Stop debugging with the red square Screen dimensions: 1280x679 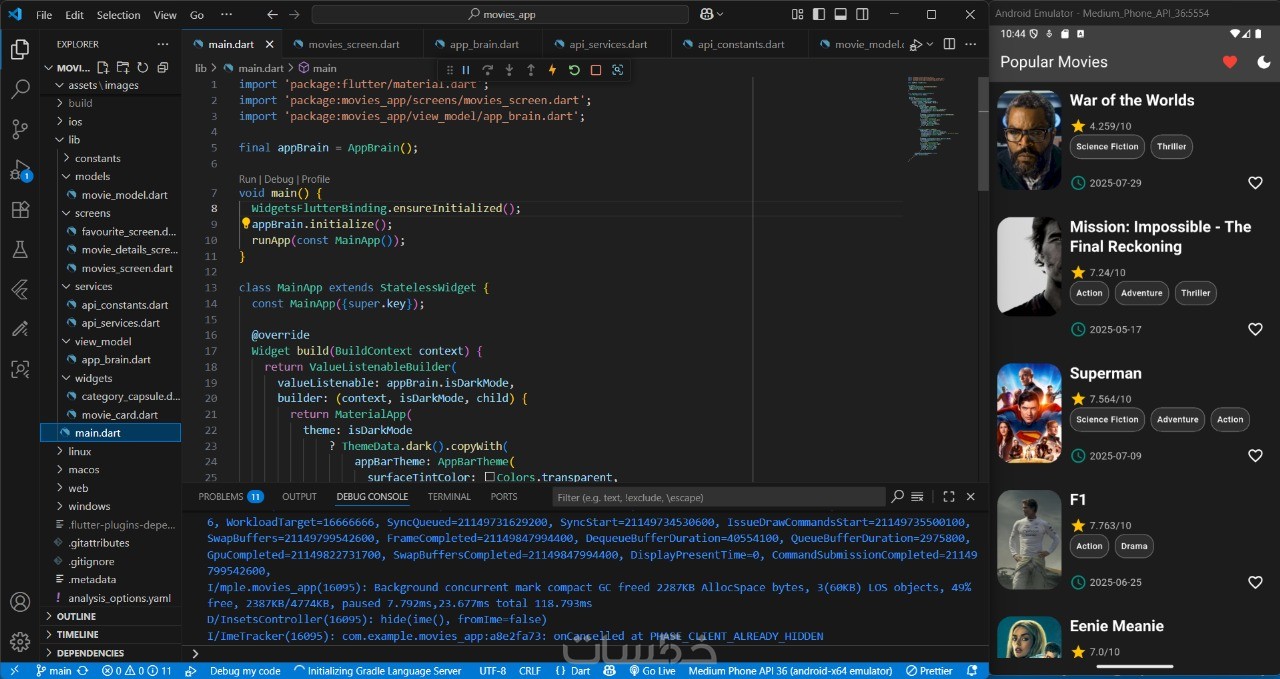(596, 70)
